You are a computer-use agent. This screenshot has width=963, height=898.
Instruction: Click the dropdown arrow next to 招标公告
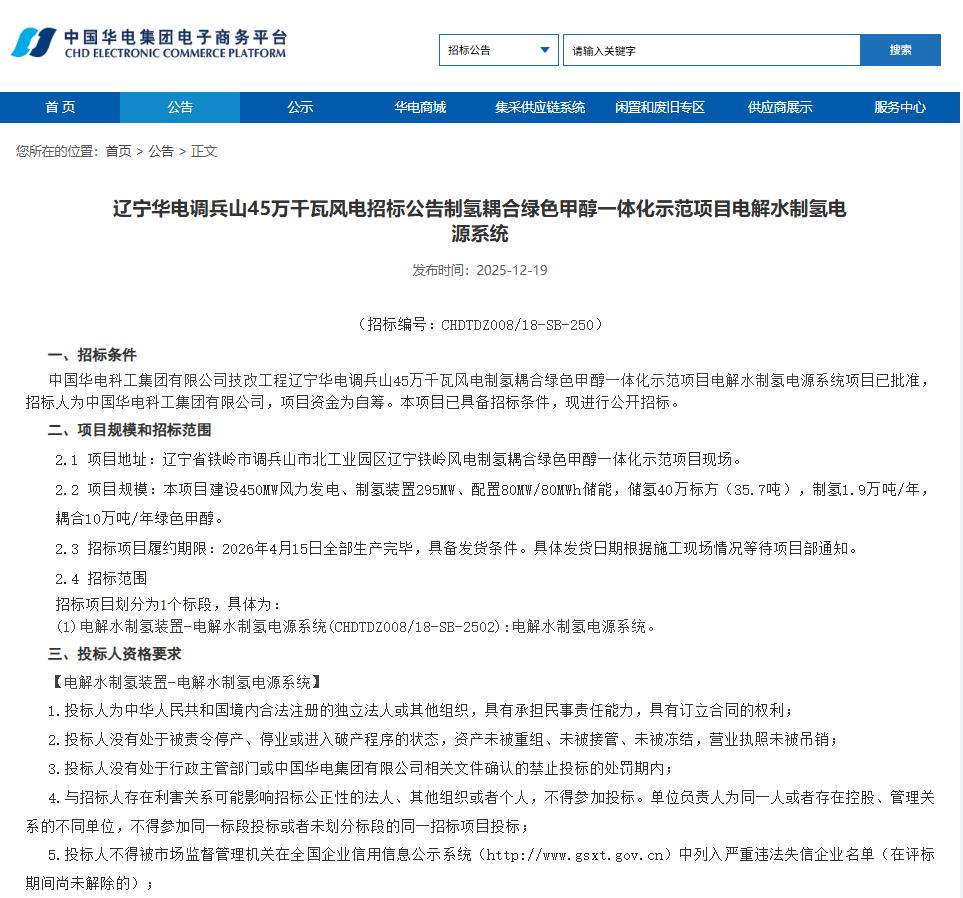[545, 50]
